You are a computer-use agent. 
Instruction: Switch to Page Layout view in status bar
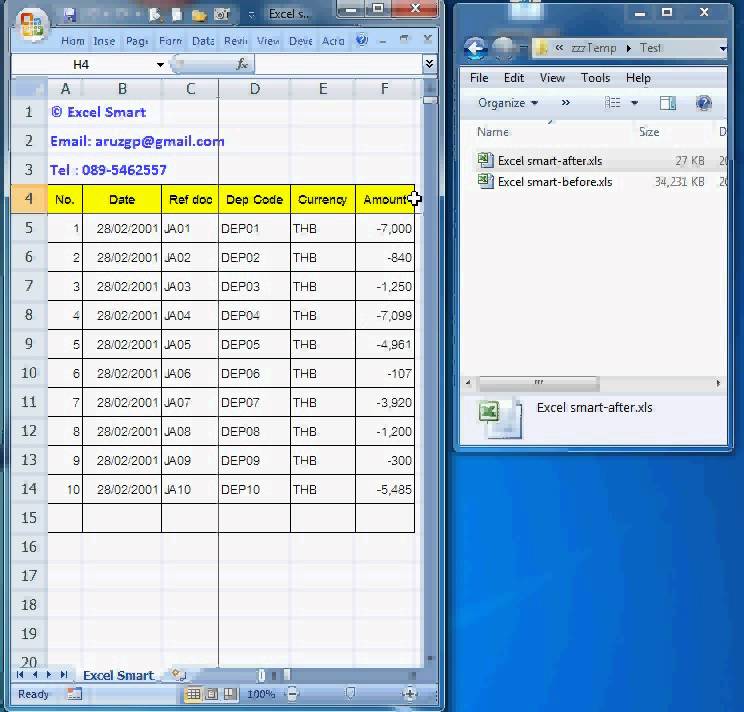pyautogui.click(x=212, y=694)
